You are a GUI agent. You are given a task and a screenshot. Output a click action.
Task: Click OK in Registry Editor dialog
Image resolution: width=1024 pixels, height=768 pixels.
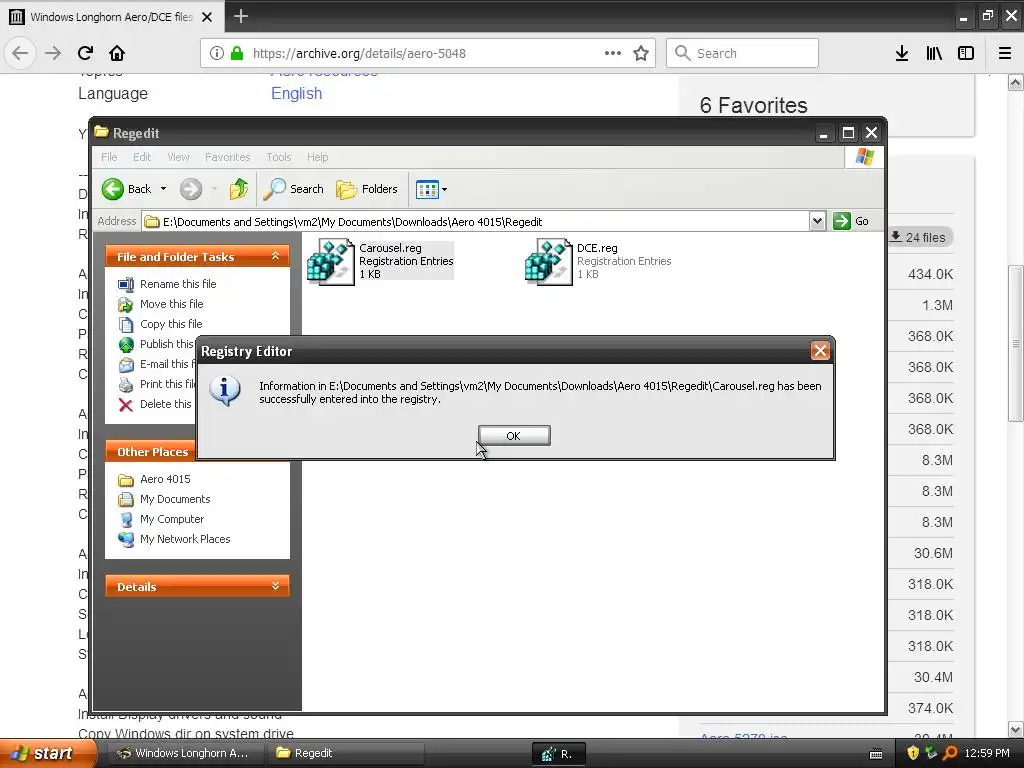point(514,436)
